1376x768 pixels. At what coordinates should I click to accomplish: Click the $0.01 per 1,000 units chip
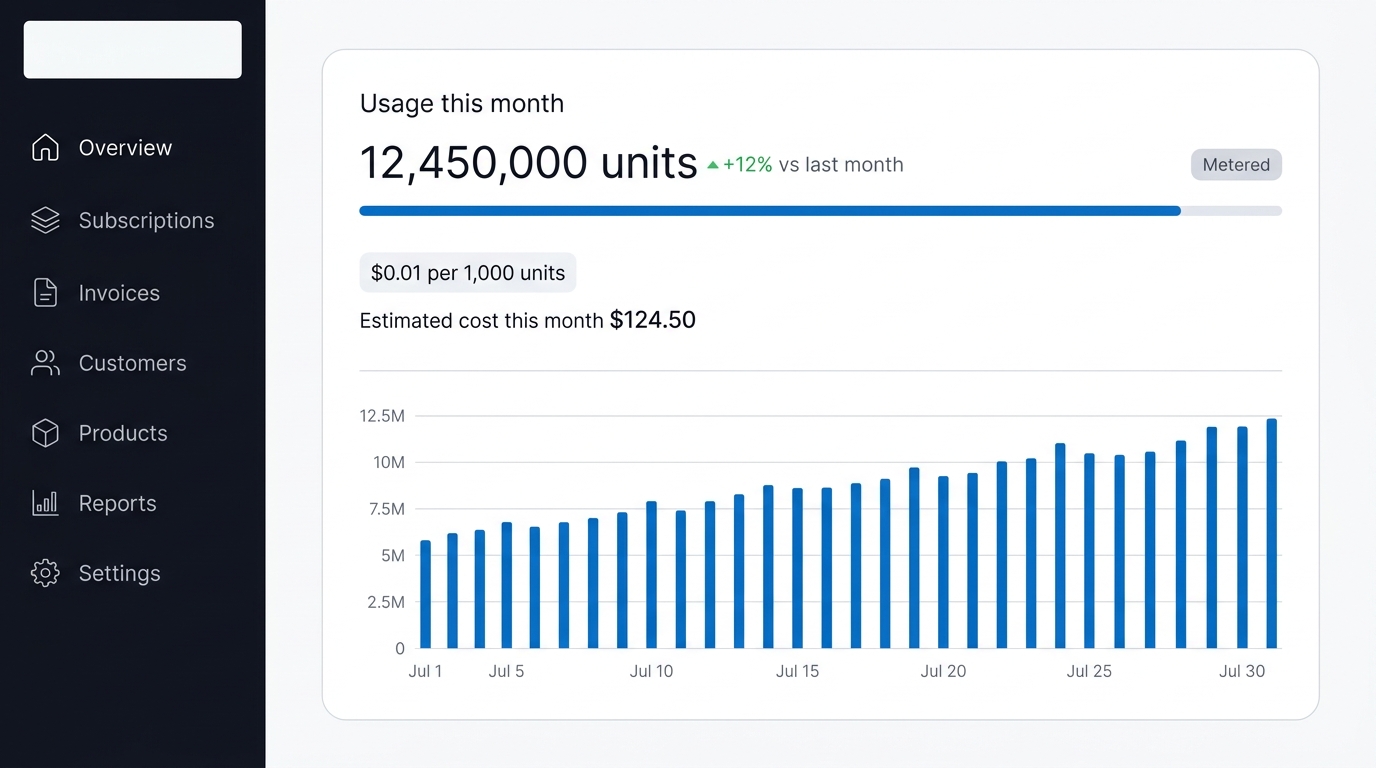(468, 272)
